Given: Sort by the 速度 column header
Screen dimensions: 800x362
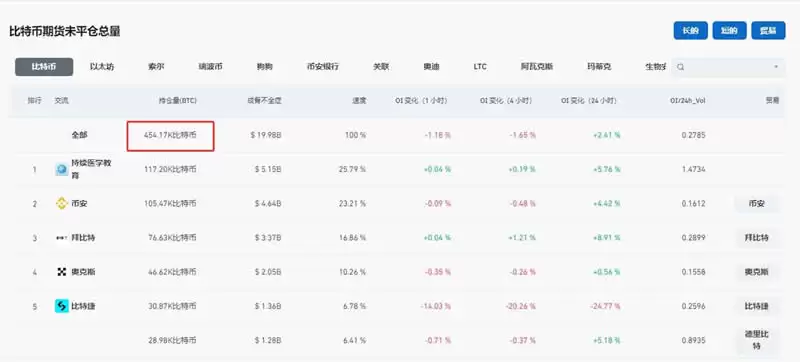Looking at the screenshot, I should 359,101.
